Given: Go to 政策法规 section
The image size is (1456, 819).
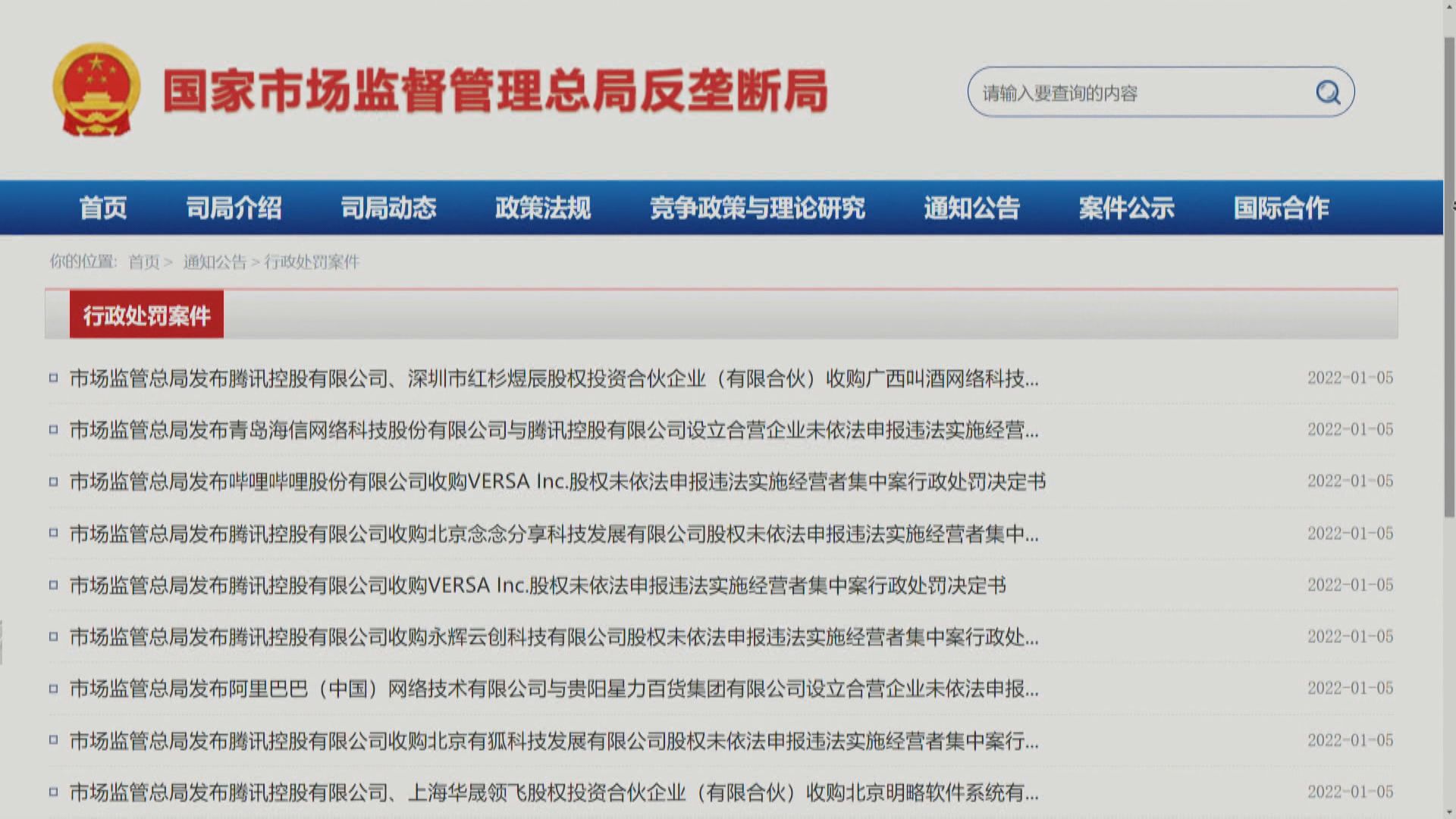Looking at the screenshot, I should 543,208.
